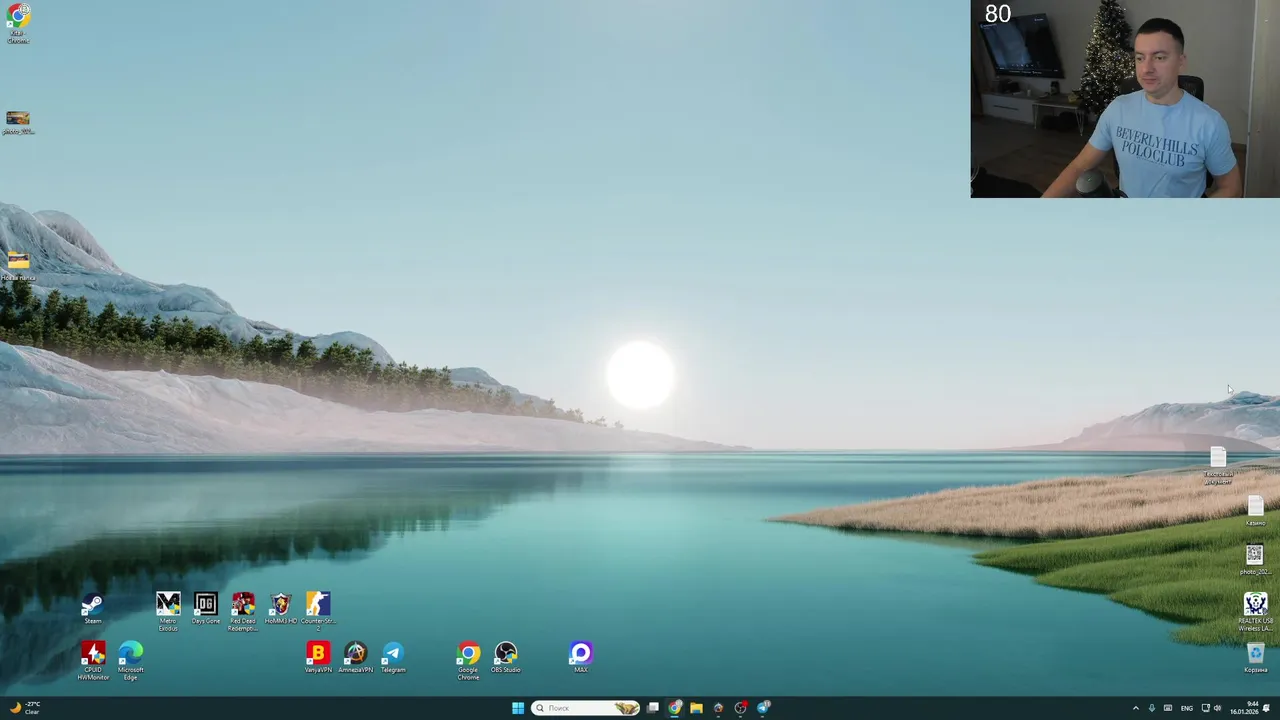The image size is (1280, 720).
Task: Click the microphone icon in system tray
Action: [x=1151, y=708]
